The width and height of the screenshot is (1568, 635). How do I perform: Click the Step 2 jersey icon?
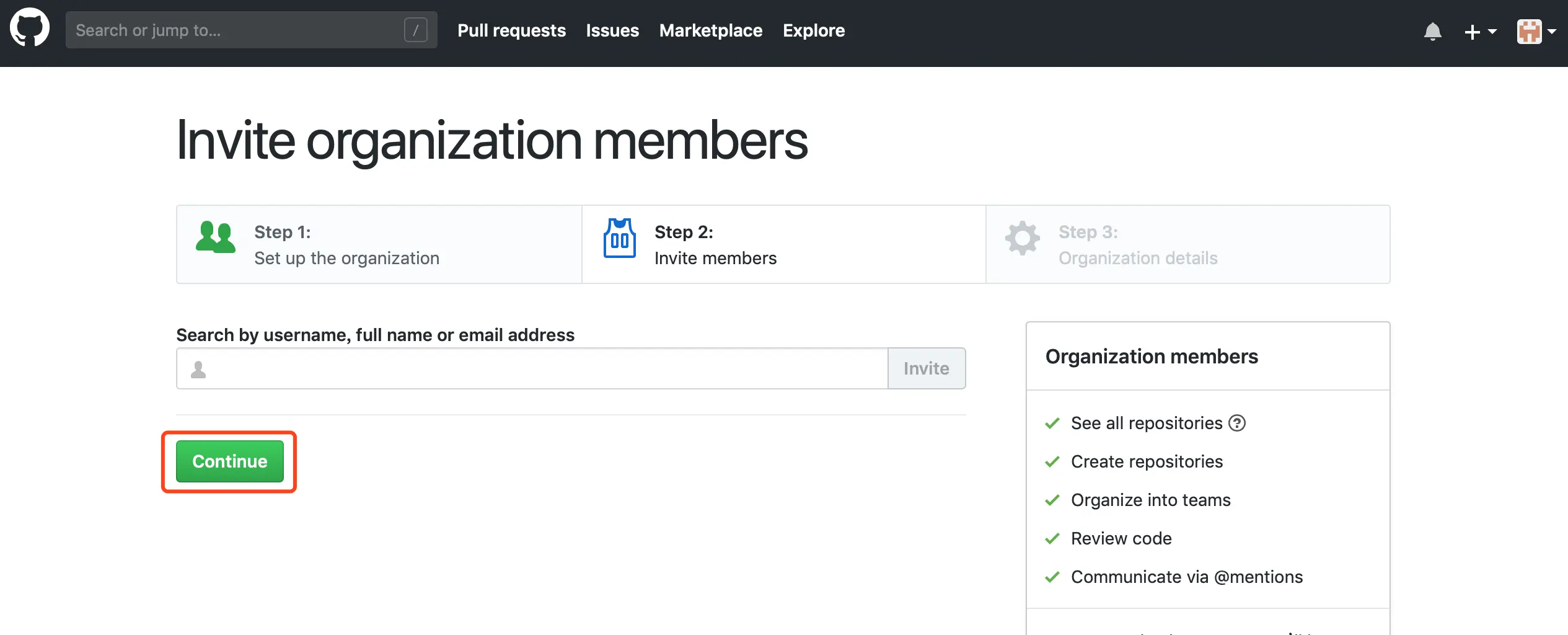point(619,238)
